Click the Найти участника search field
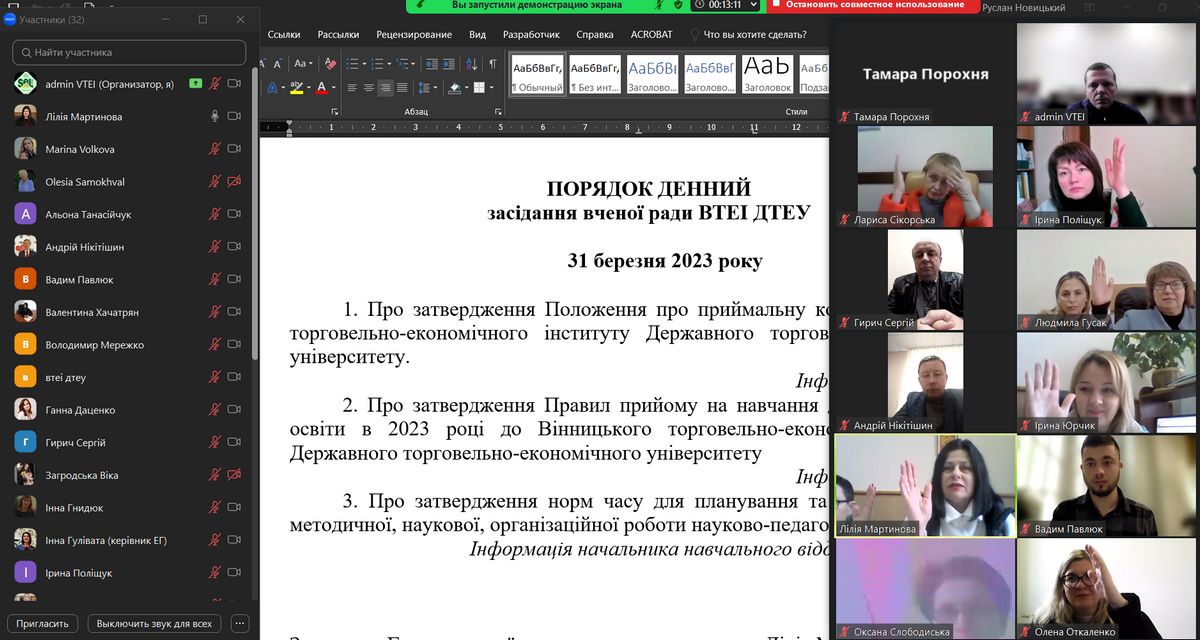Viewport: 1200px width, 640px height. (129, 52)
